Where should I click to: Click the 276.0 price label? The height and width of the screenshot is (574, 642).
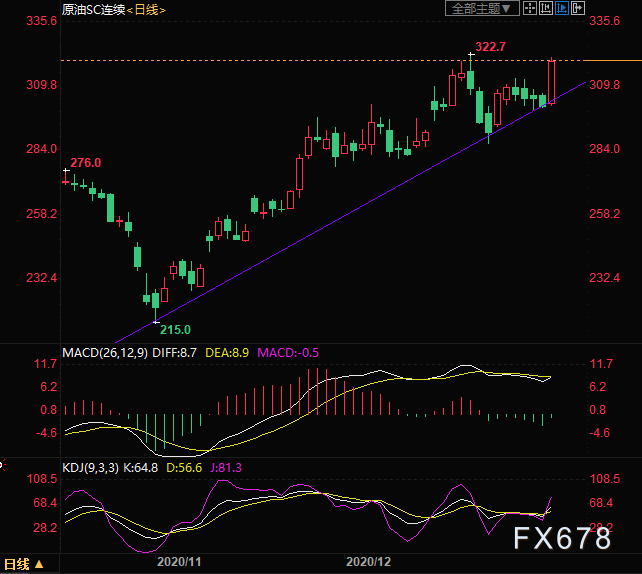click(x=86, y=163)
